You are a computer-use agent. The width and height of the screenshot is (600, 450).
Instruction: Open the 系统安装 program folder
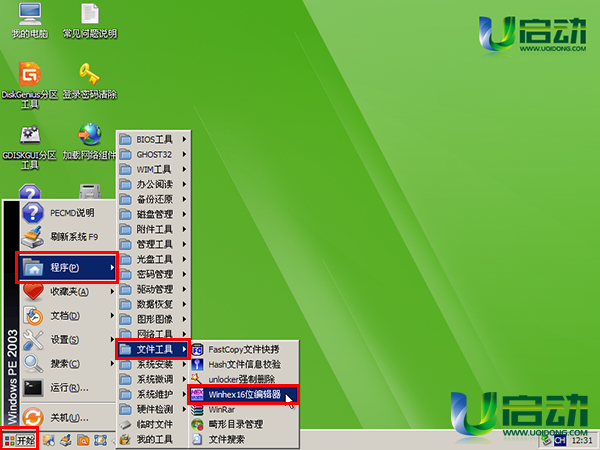pyautogui.click(x=153, y=364)
